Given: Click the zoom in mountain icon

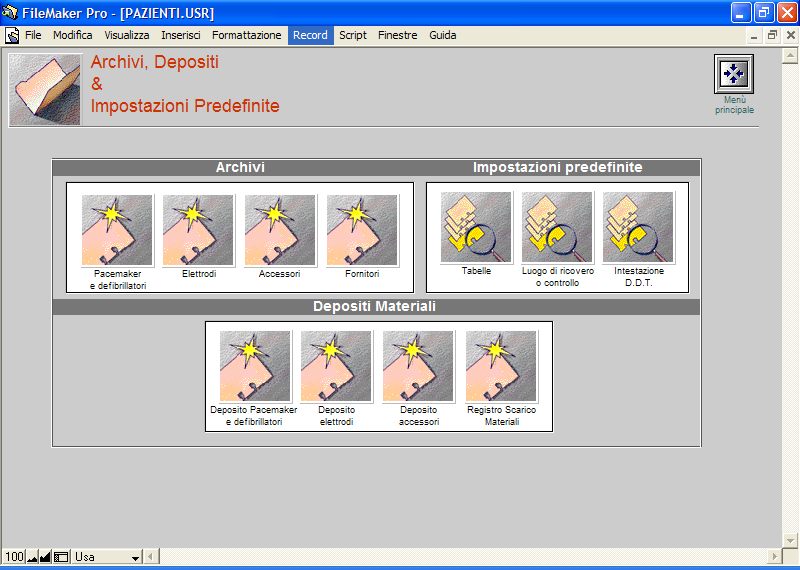Looking at the screenshot, I should click(x=45, y=557).
